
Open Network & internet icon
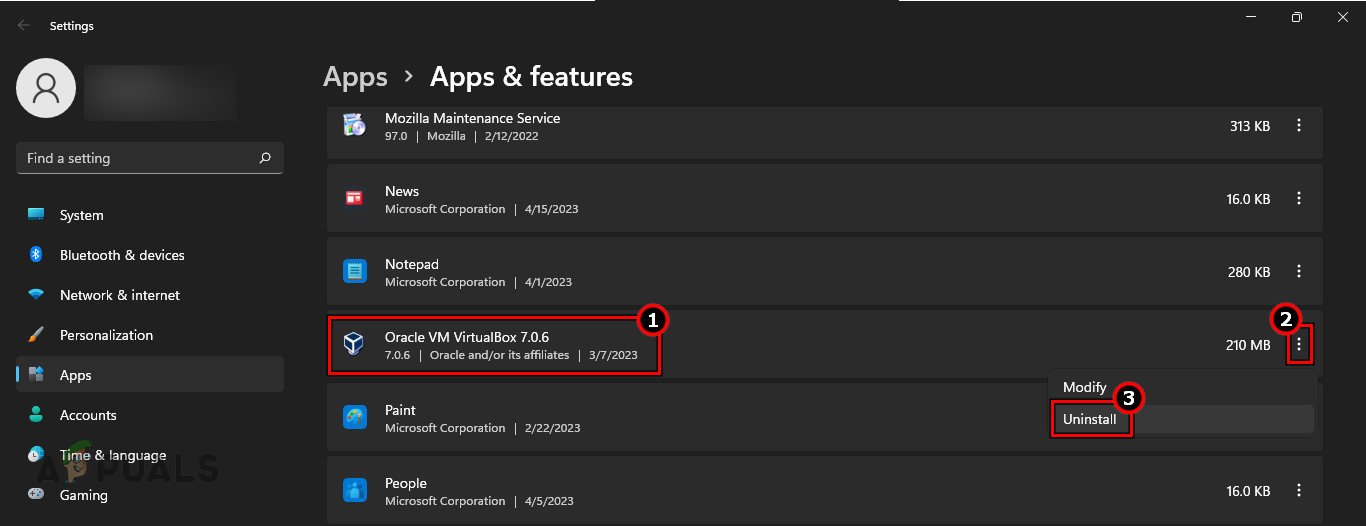click(36, 295)
